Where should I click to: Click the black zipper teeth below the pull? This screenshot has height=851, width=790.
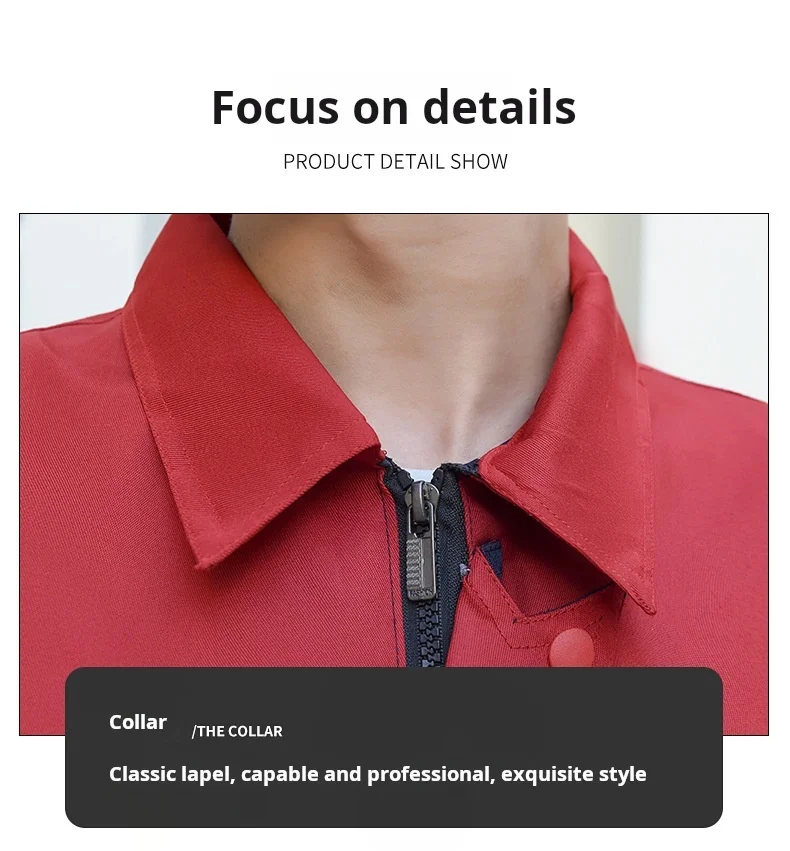(429, 632)
